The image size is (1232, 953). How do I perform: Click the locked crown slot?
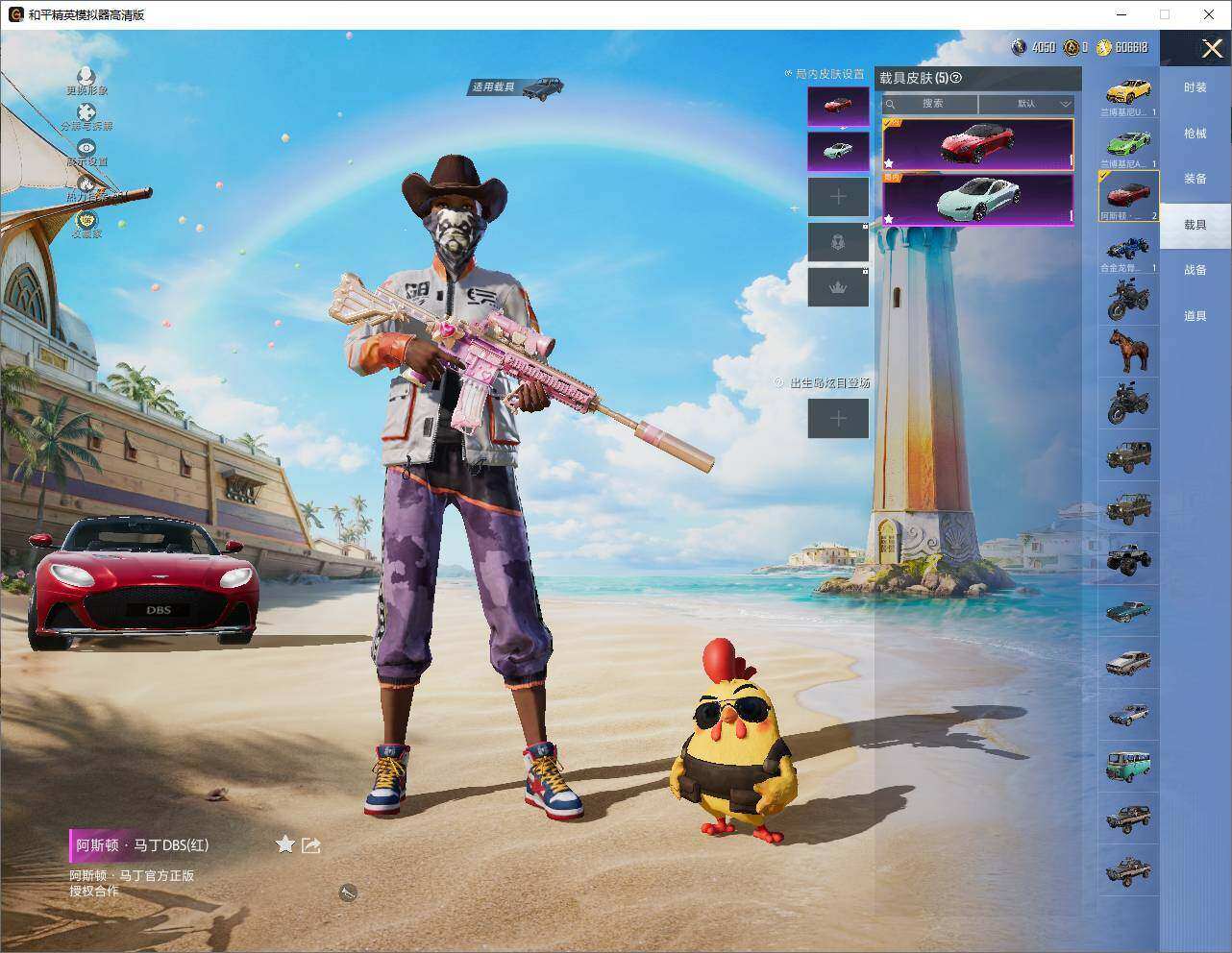pyautogui.click(x=838, y=287)
